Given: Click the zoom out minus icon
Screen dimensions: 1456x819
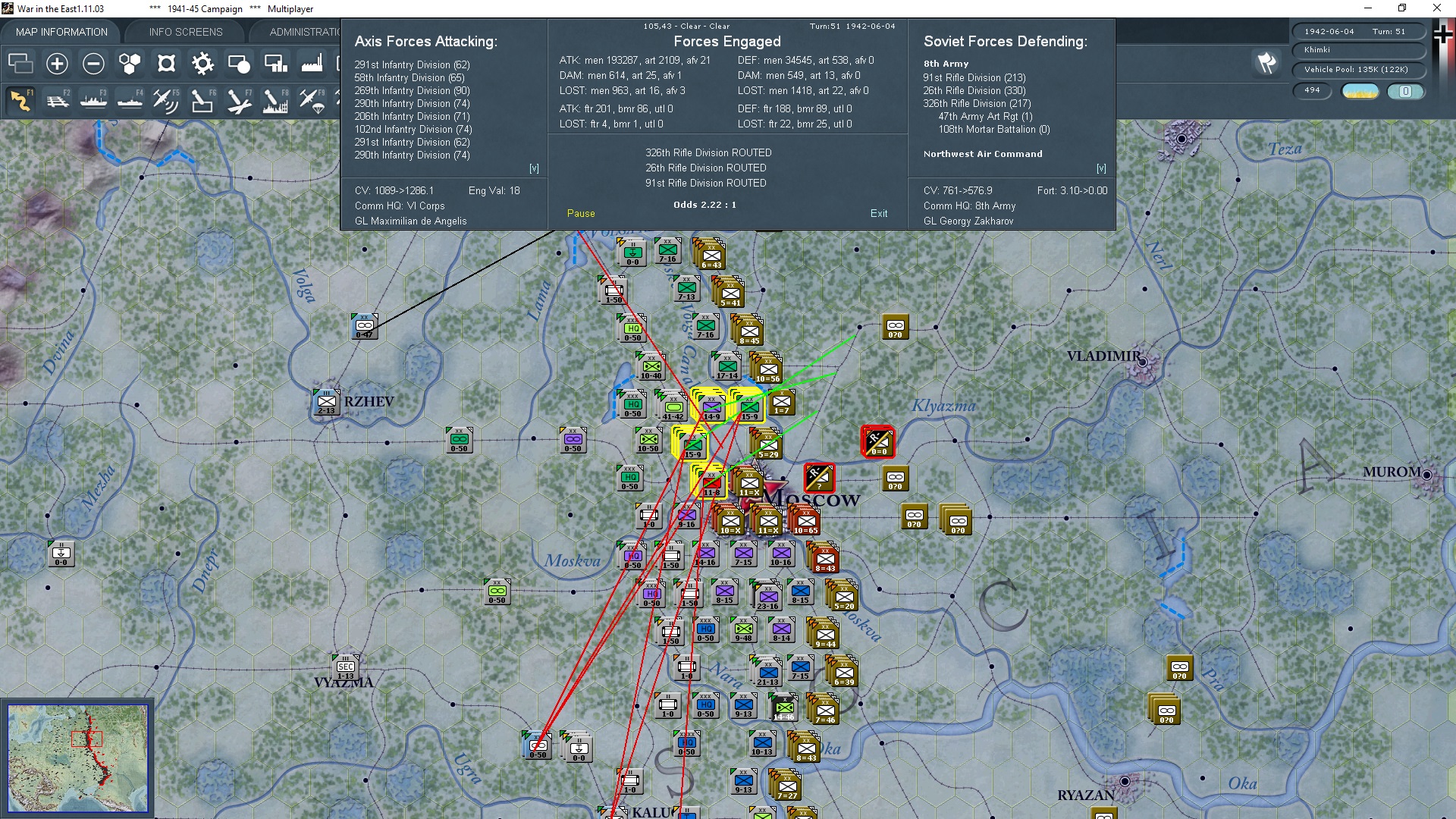Looking at the screenshot, I should (93, 64).
